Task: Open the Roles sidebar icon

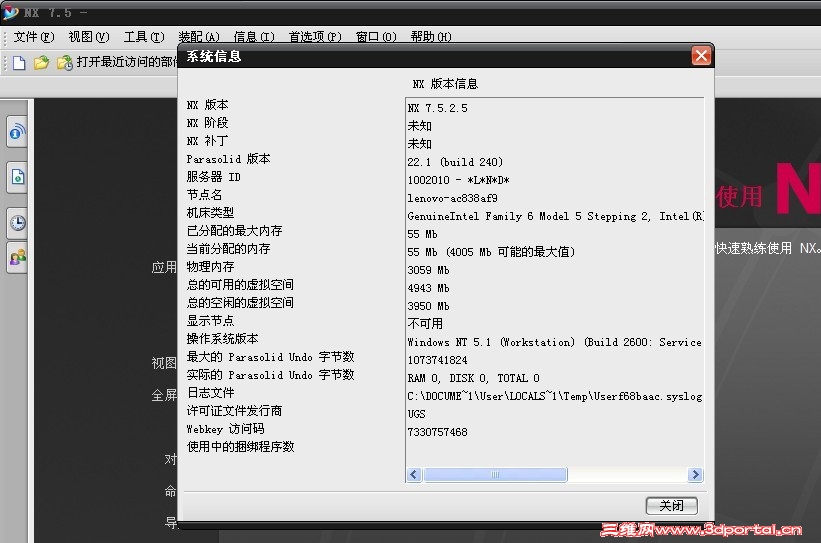Action: pyautogui.click(x=17, y=258)
